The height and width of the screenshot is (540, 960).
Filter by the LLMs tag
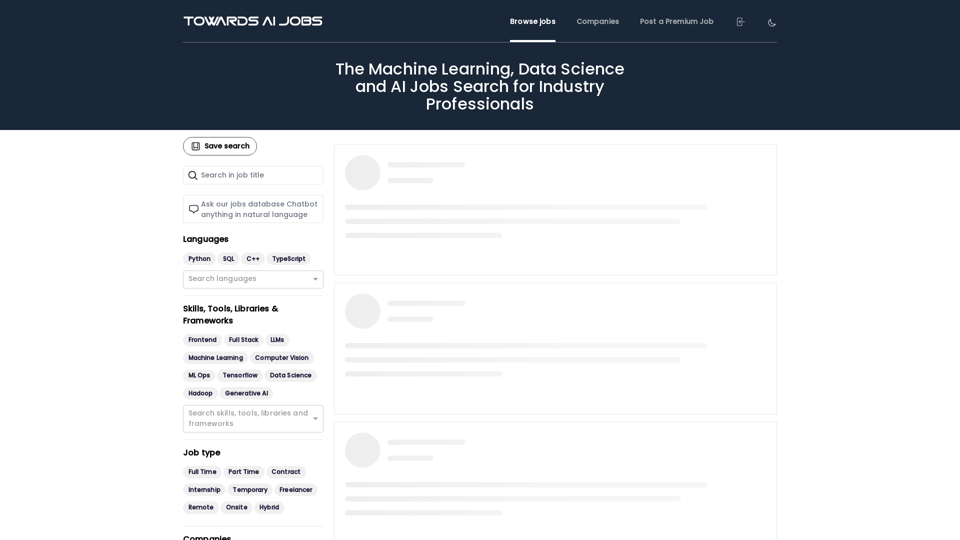click(x=277, y=340)
